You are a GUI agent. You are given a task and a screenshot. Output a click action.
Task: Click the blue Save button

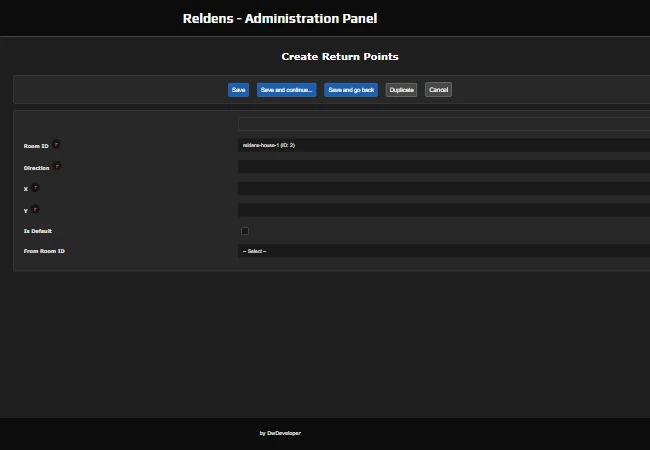(238, 90)
